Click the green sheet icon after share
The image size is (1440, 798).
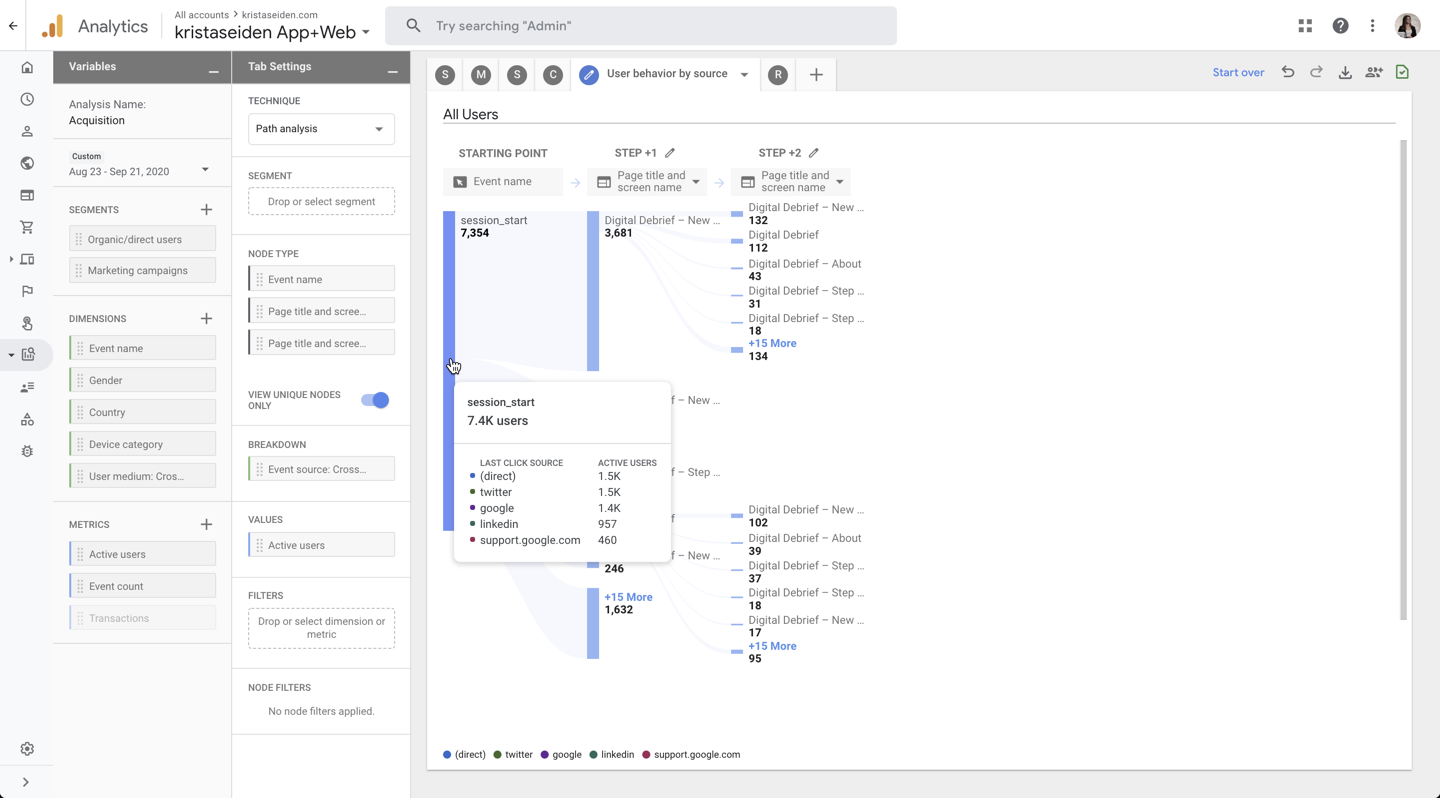[1402, 72]
